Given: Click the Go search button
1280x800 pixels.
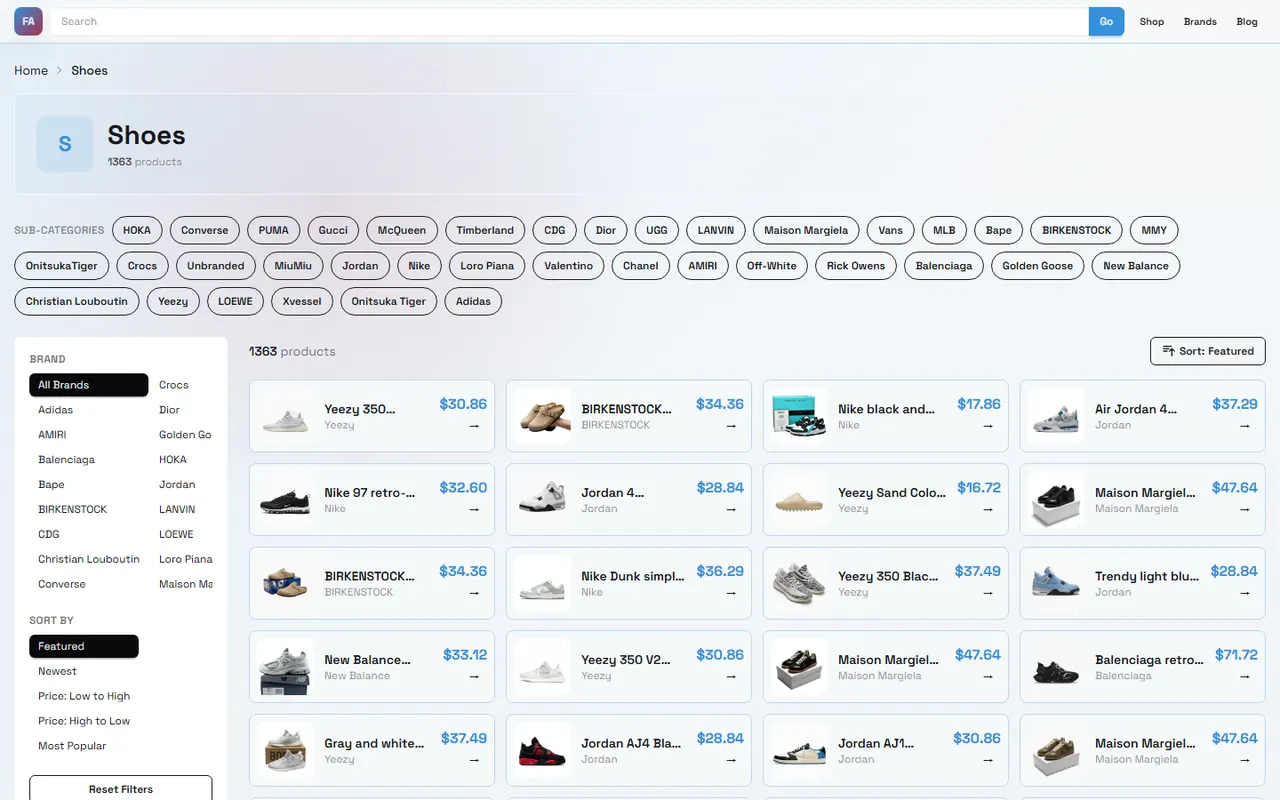Looking at the screenshot, I should coord(1106,22).
